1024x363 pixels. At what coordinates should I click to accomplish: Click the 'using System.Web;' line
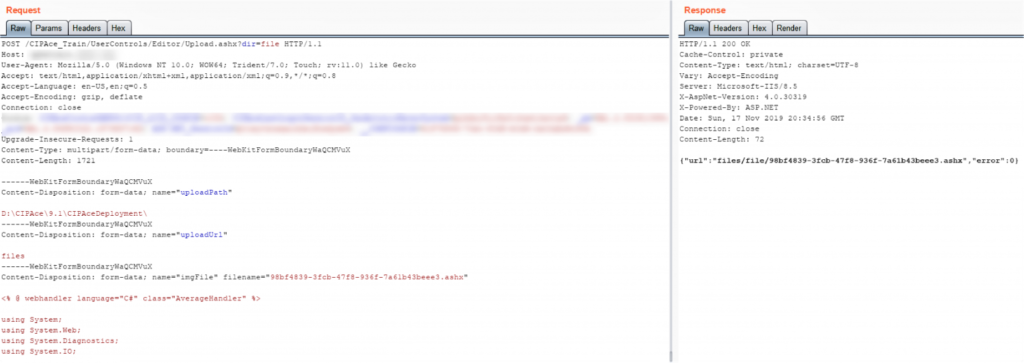[41, 330]
